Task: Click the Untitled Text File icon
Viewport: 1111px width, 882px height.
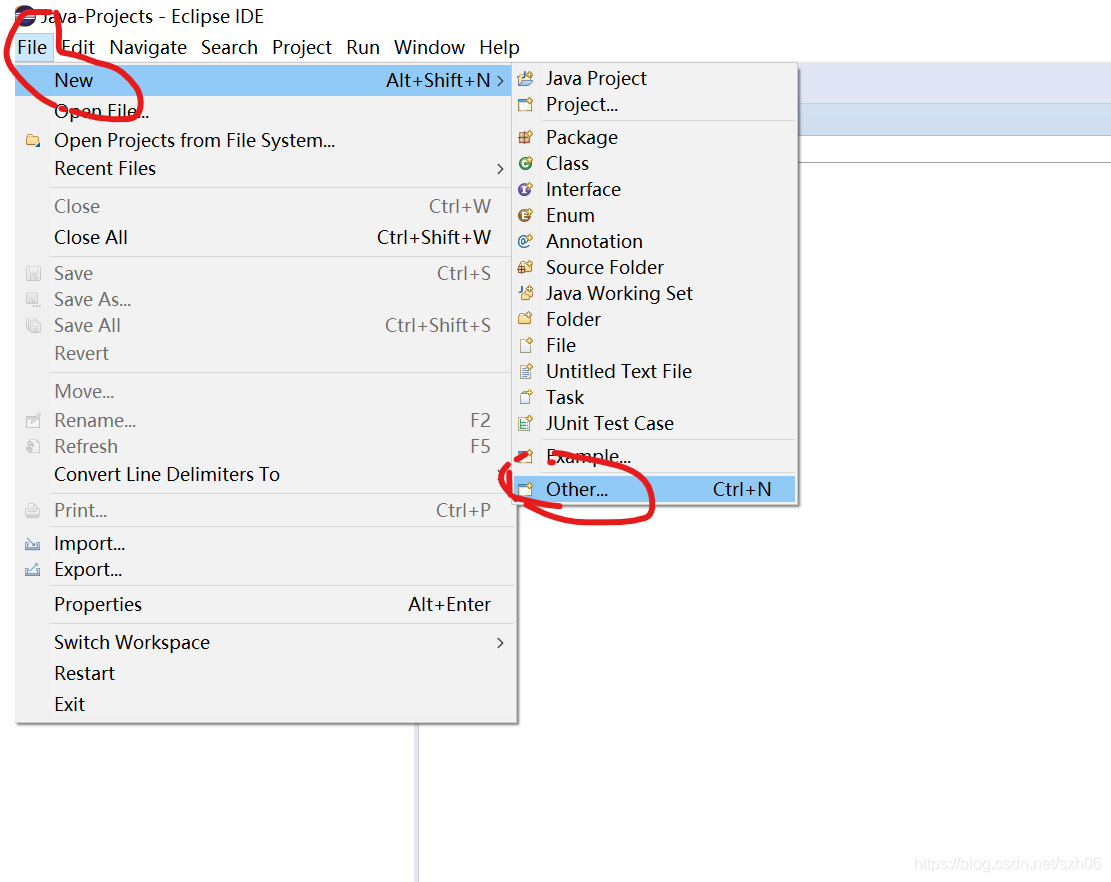Action: click(x=526, y=371)
